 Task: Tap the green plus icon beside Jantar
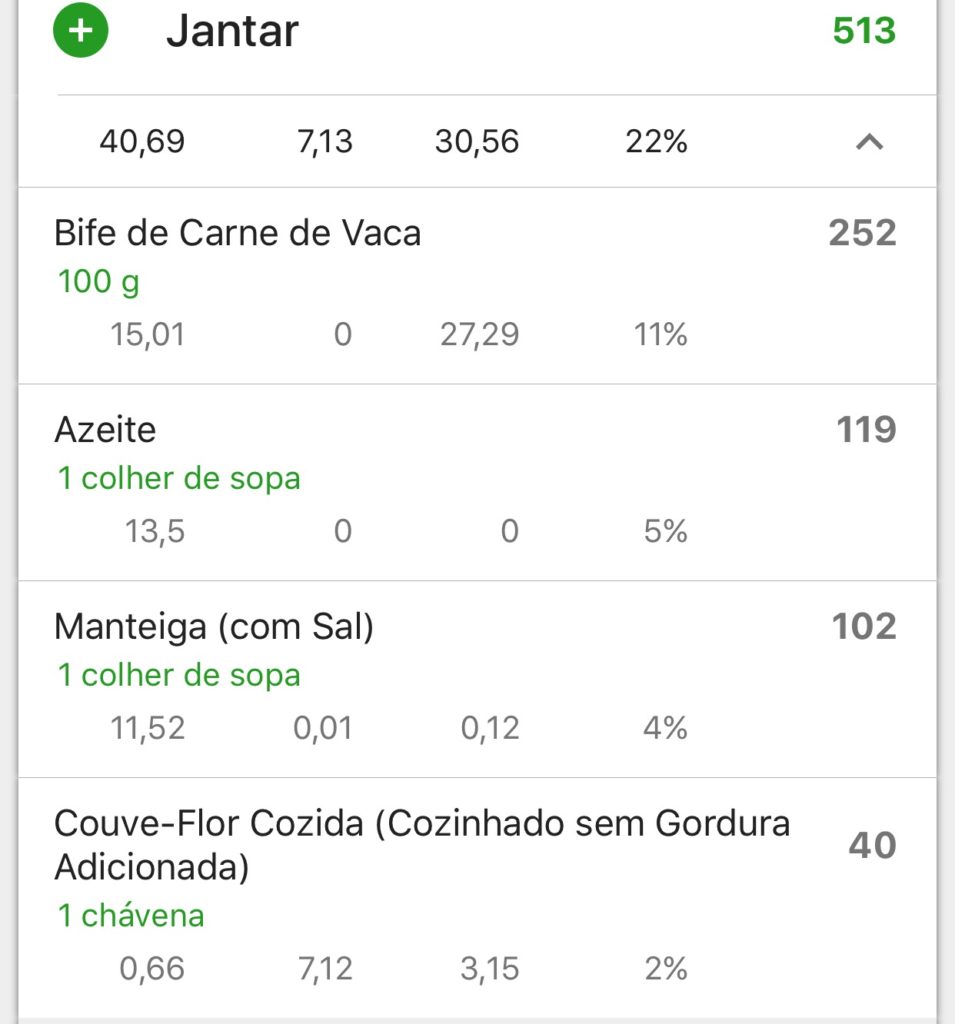point(80,30)
